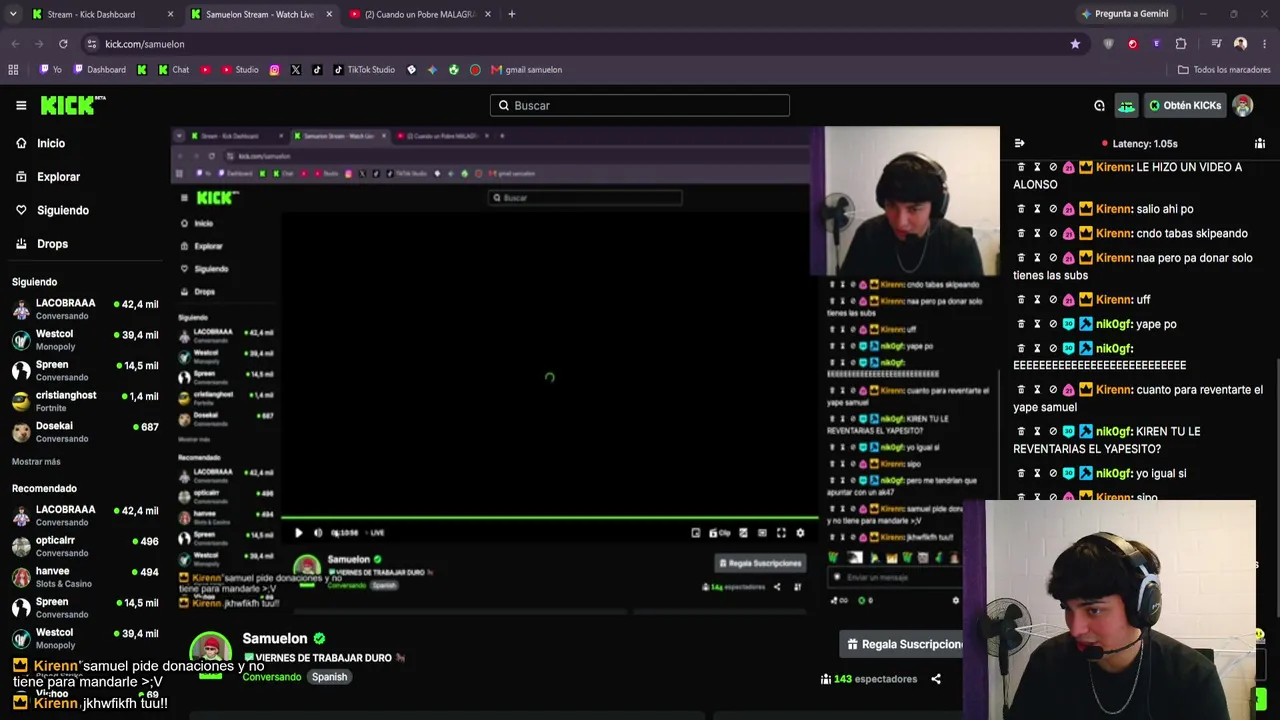This screenshot has height=720, width=1280.
Task: Open hanvee channel under Recomendado
Action: 85,577
